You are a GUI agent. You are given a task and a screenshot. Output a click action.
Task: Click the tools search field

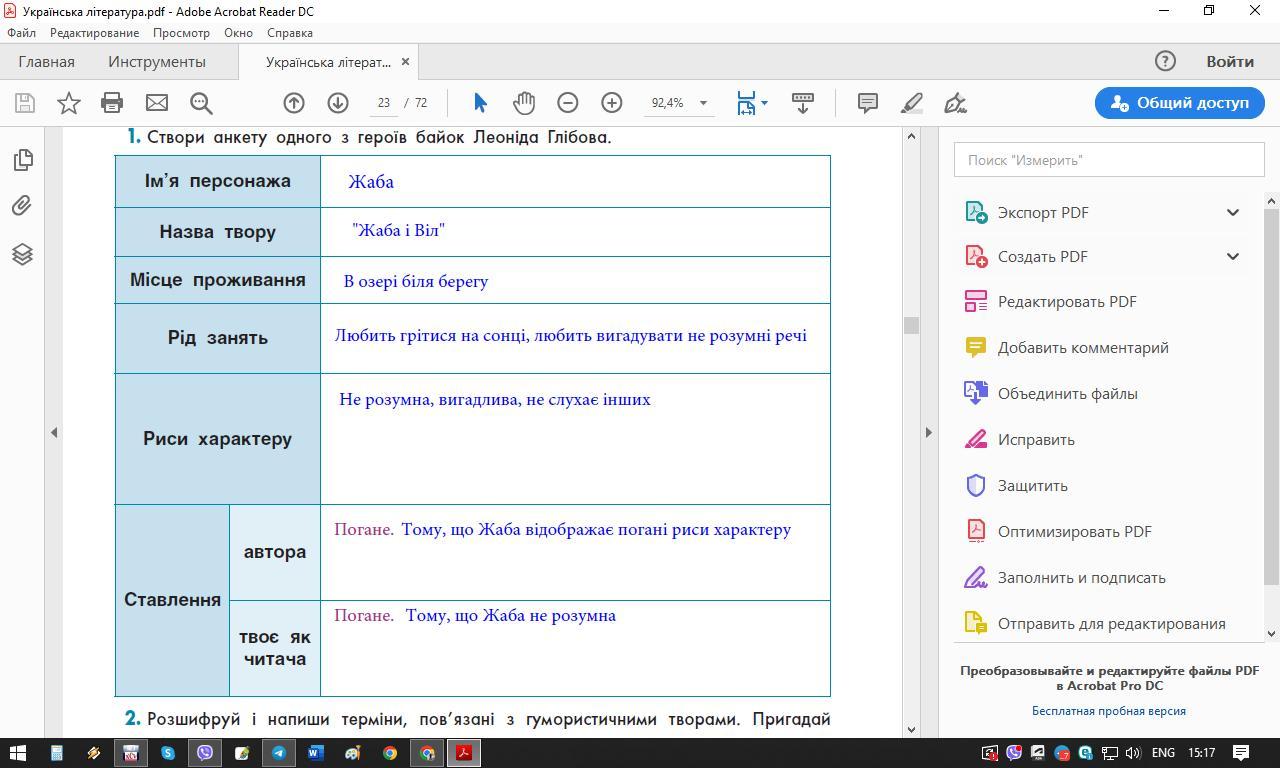(1108, 160)
